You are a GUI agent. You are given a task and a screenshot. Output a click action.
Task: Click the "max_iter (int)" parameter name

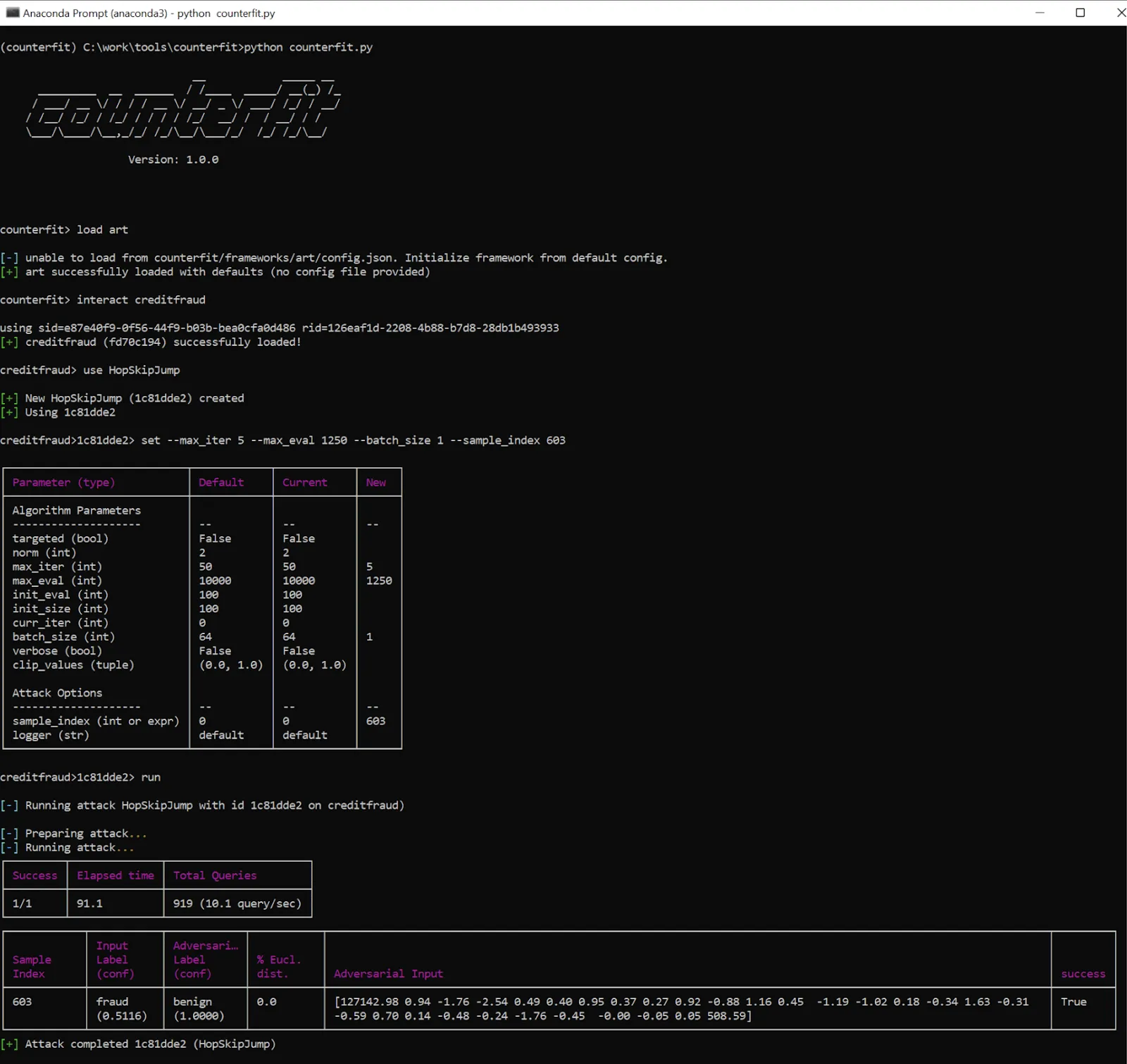[57, 567]
